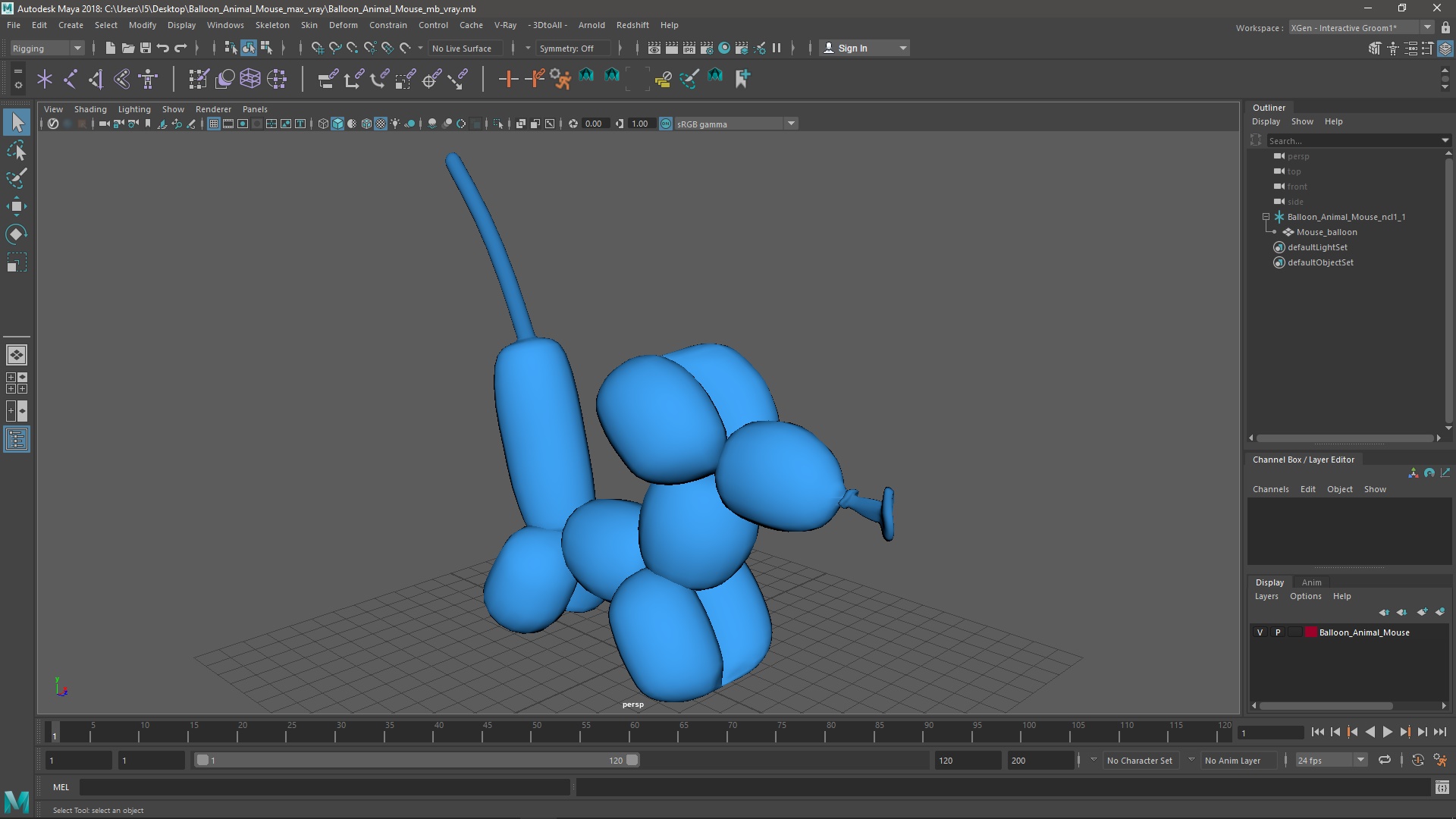Collapse the Balloon_Animal_Mouse_ncl1_1 outliner node
The image size is (1456, 819).
[1266, 217]
